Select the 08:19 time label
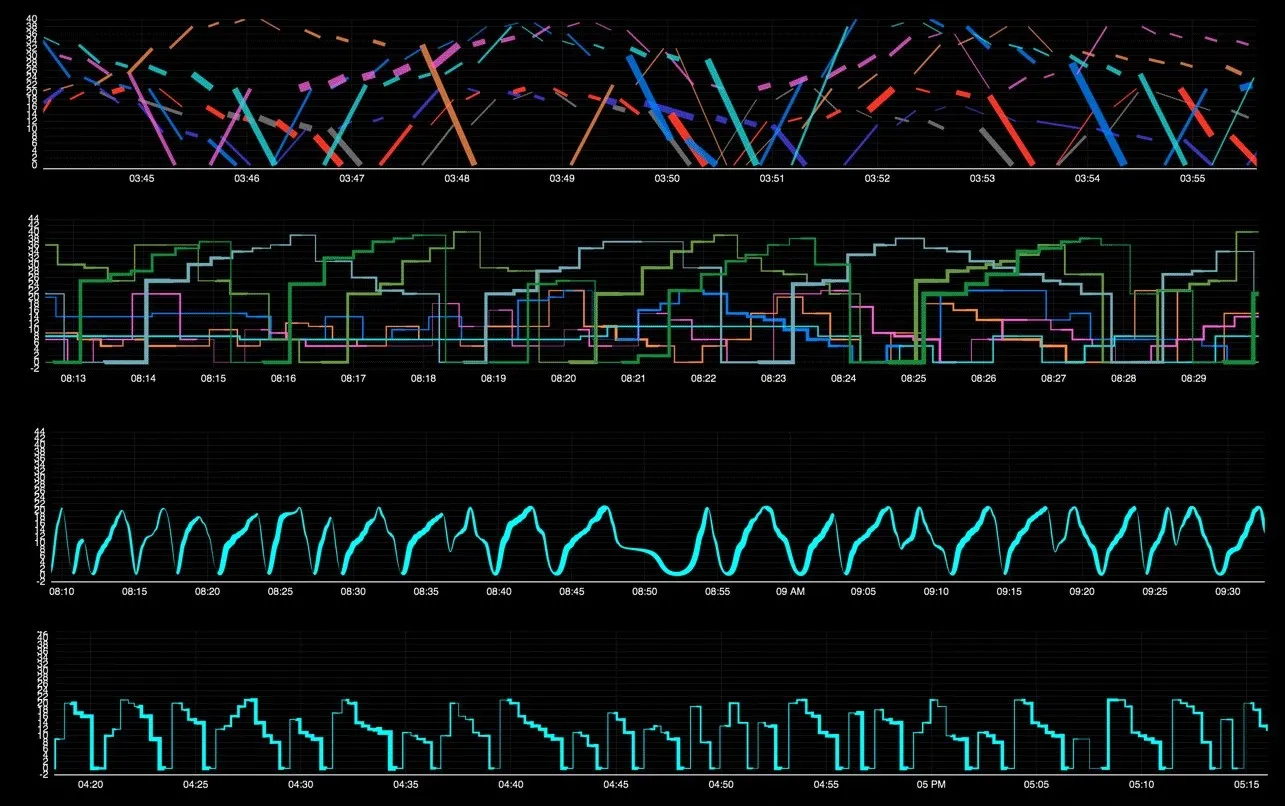Image resolution: width=1285 pixels, height=806 pixels. [x=494, y=379]
